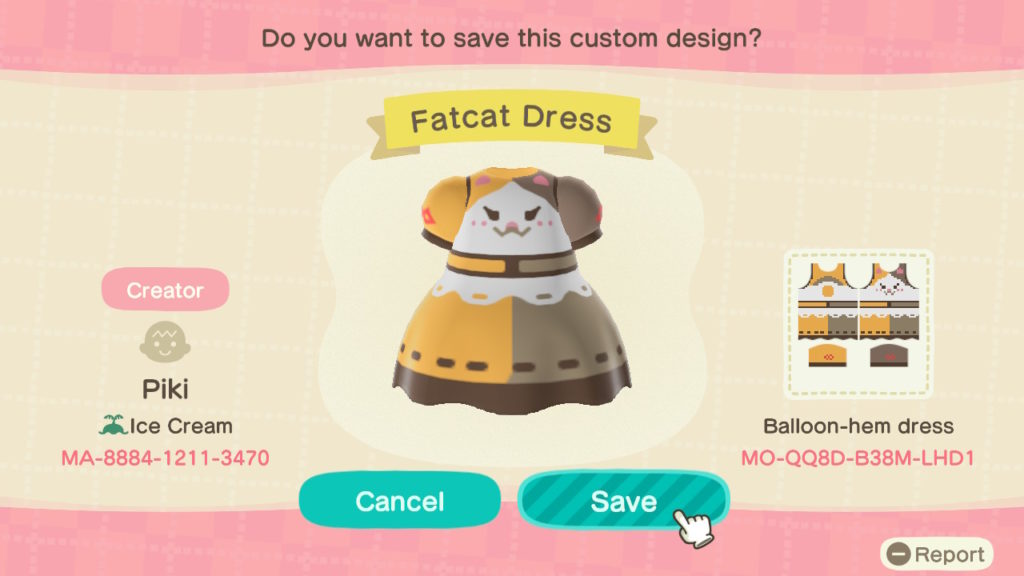The image size is (1024, 576).
Task: Click the pointing hand cursor icon
Action: 693,528
